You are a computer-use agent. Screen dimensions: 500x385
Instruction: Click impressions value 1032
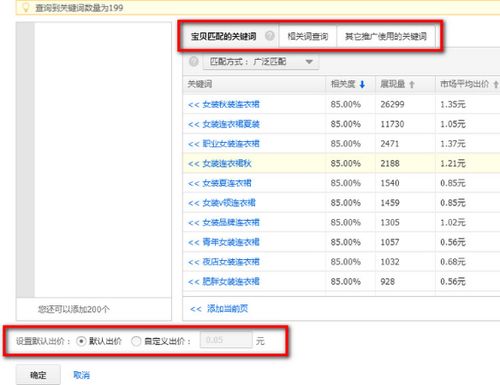390,262
